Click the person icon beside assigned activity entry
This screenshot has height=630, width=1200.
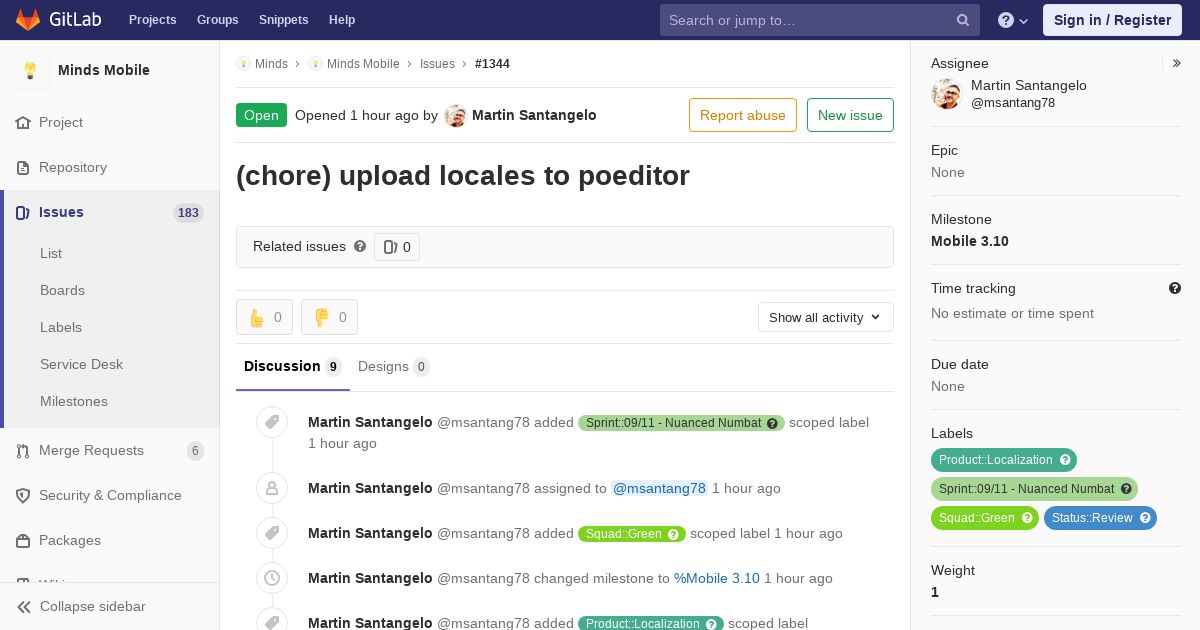[272, 488]
